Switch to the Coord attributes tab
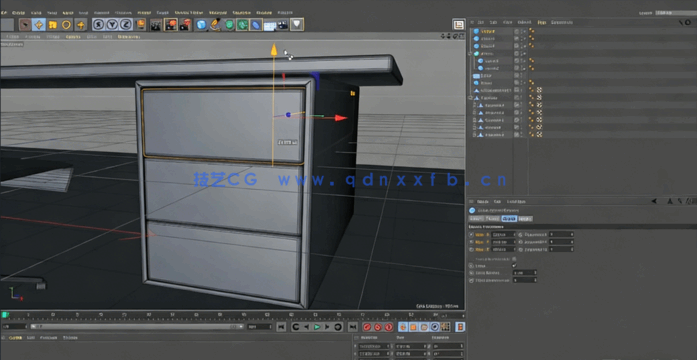Screen dimensions: 697x360 [493, 219]
